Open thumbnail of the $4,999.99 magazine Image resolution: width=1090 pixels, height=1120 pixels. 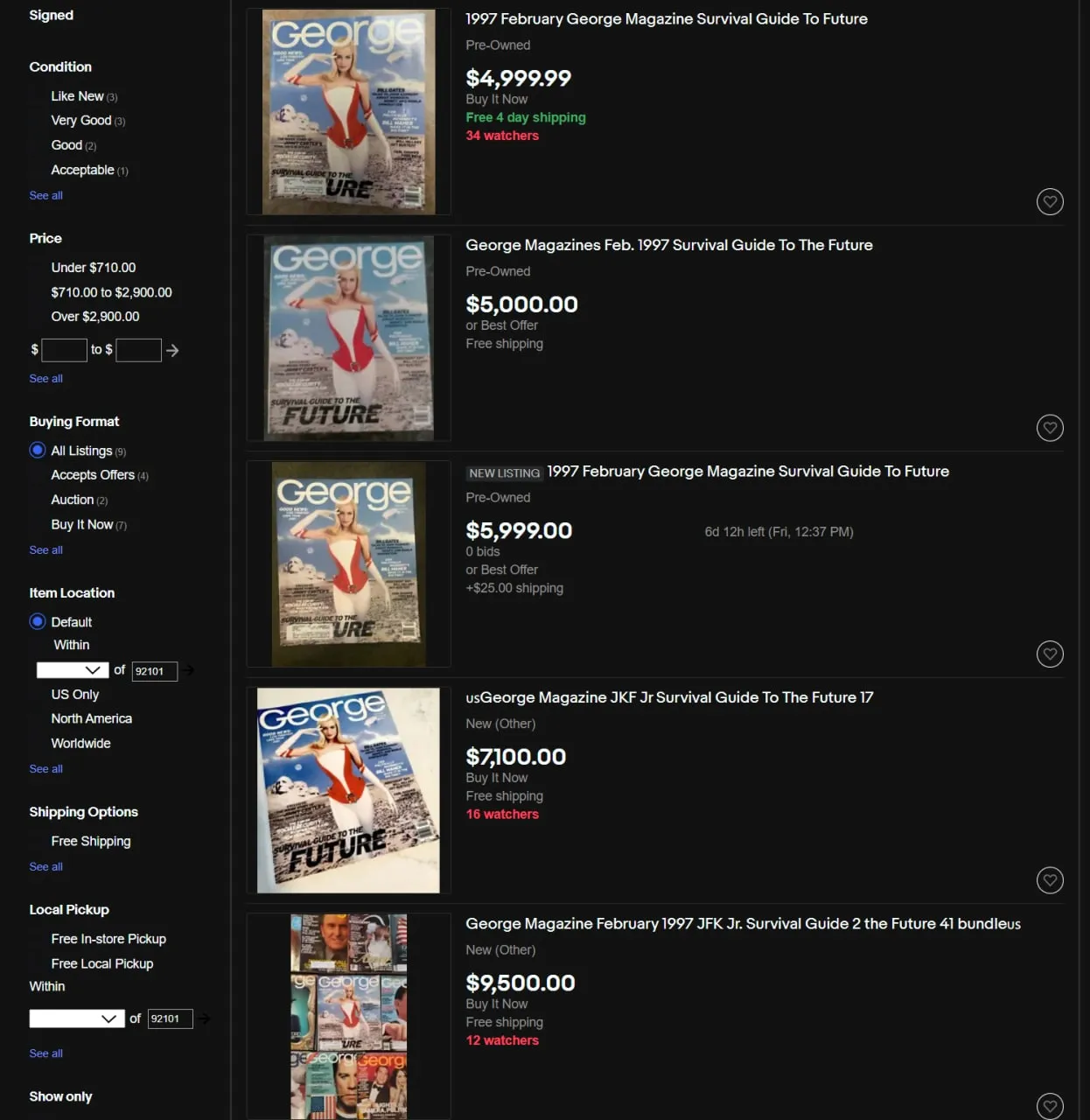tap(349, 112)
